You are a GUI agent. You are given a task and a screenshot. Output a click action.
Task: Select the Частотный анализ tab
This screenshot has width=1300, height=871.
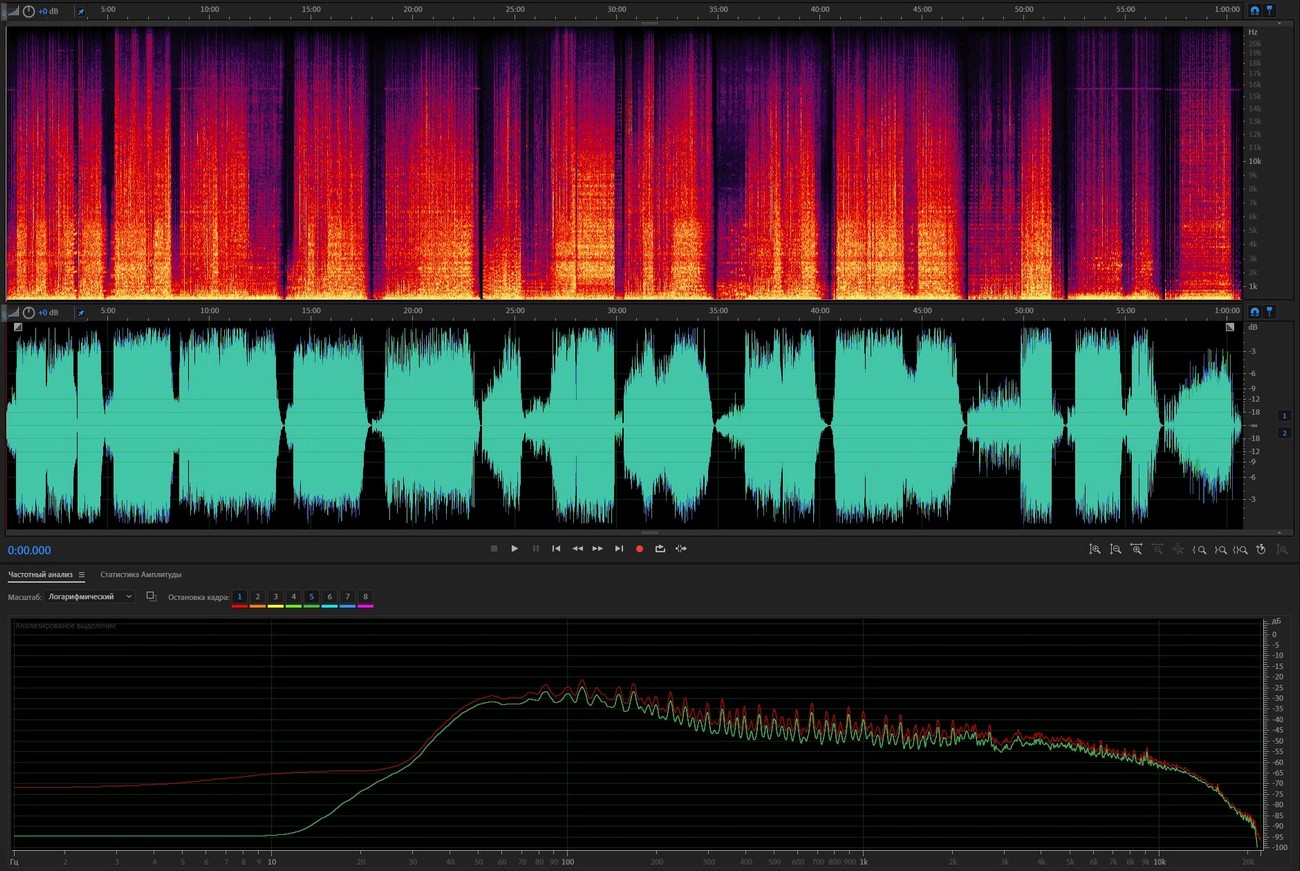point(40,575)
